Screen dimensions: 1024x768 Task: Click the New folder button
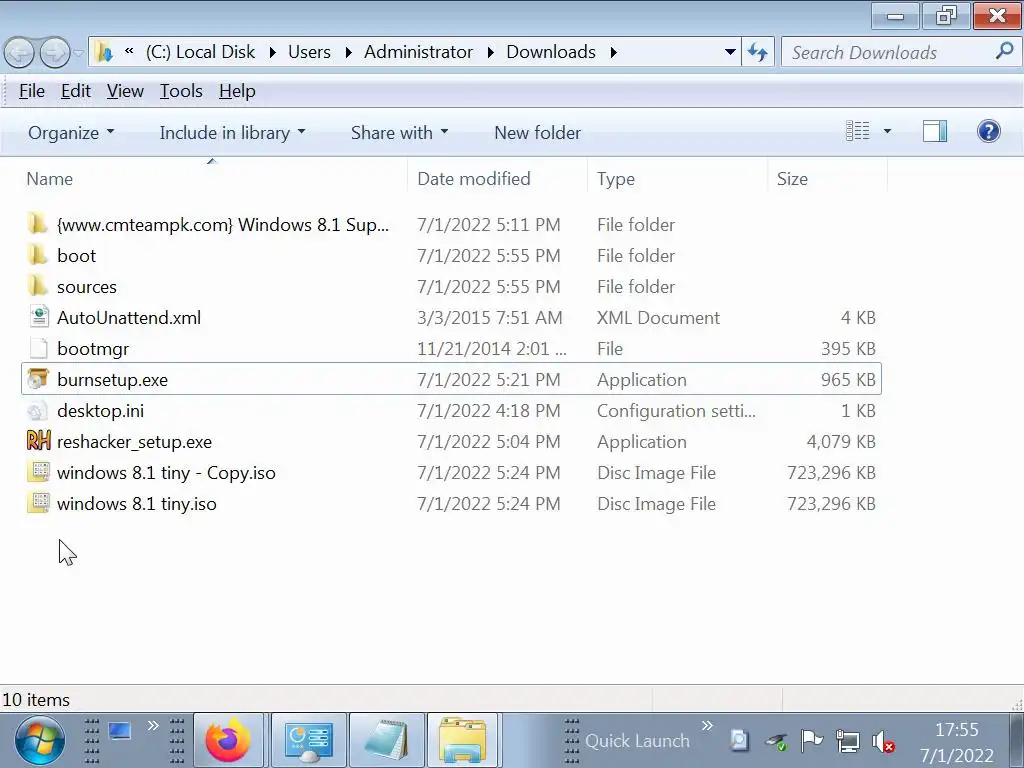[x=537, y=133]
